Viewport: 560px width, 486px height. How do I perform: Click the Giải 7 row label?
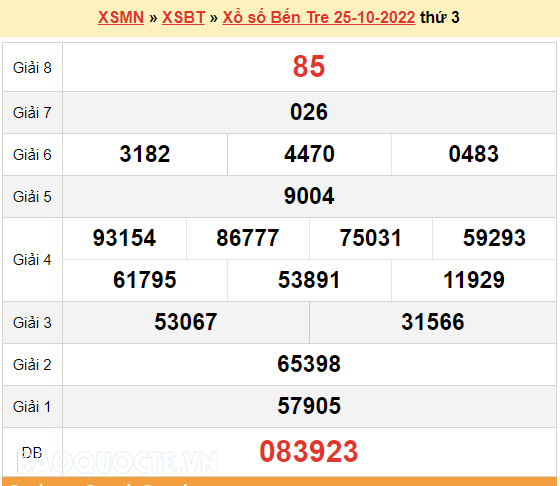click(x=32, y=113)
